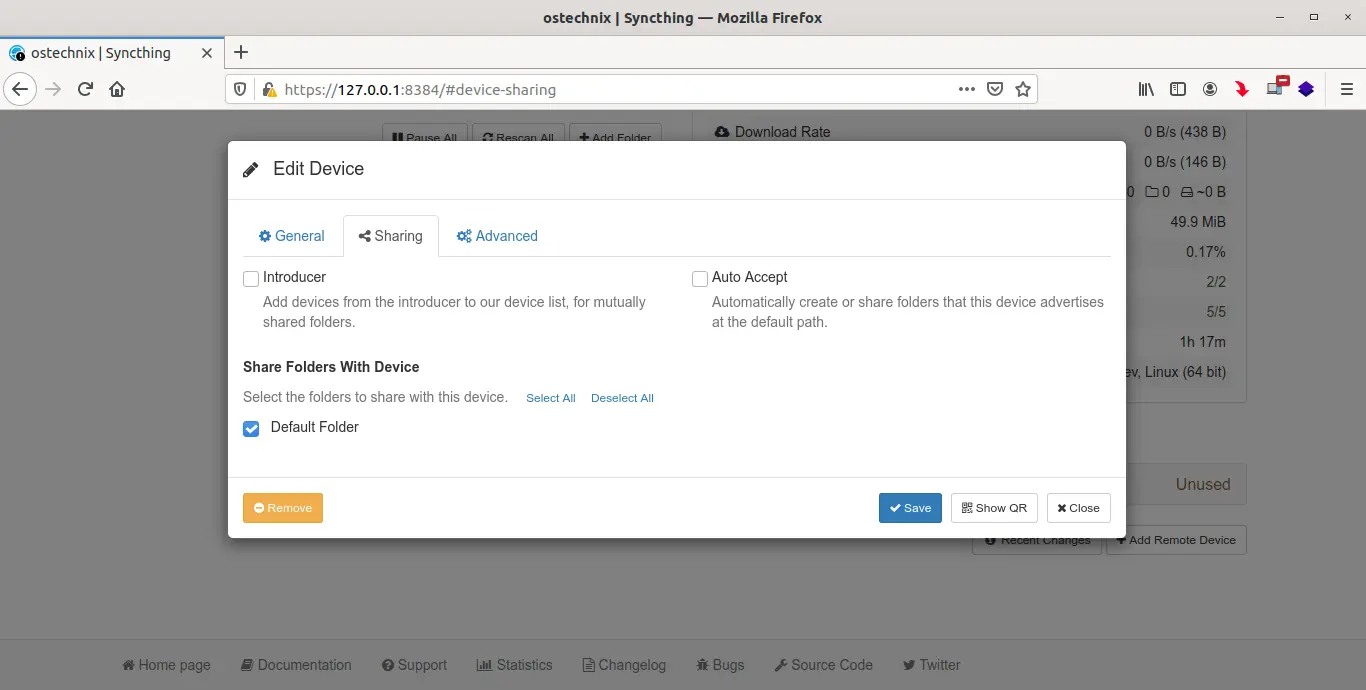Enable the Auto Accept checkbox
This screenshot has width=1366, height=690.
(700, 279)
